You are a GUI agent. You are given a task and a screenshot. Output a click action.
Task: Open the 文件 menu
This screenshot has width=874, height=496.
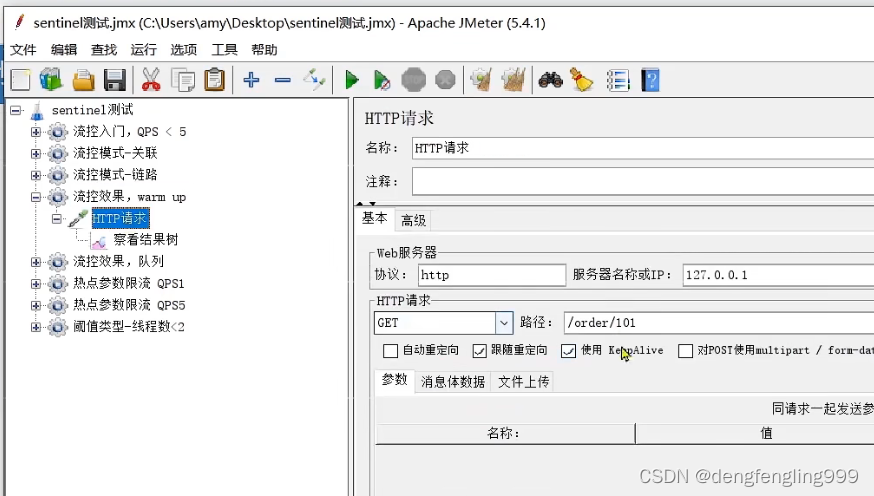click(23, 50)
